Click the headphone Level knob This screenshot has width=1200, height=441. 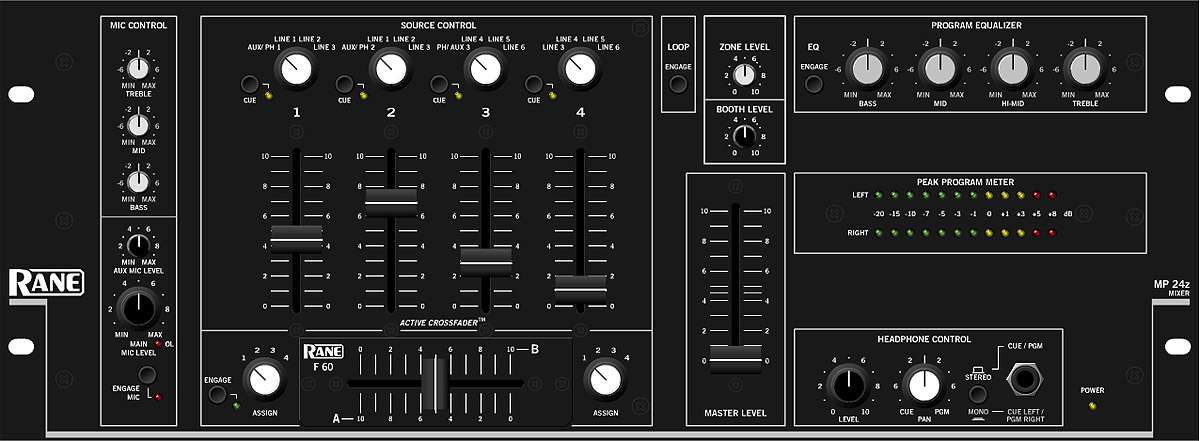click(x=849, y=383)
